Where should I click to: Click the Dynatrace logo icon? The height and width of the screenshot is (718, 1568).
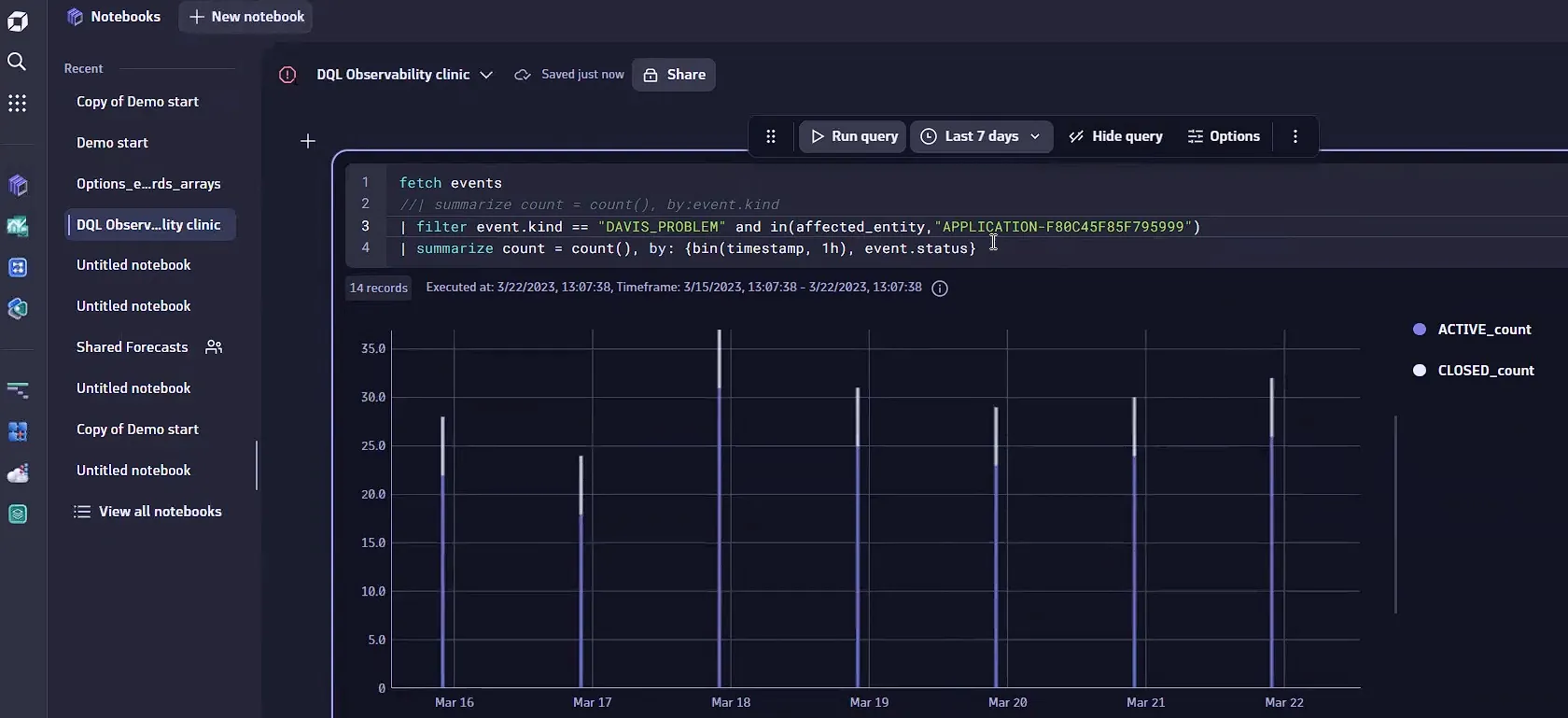(18, 21)
